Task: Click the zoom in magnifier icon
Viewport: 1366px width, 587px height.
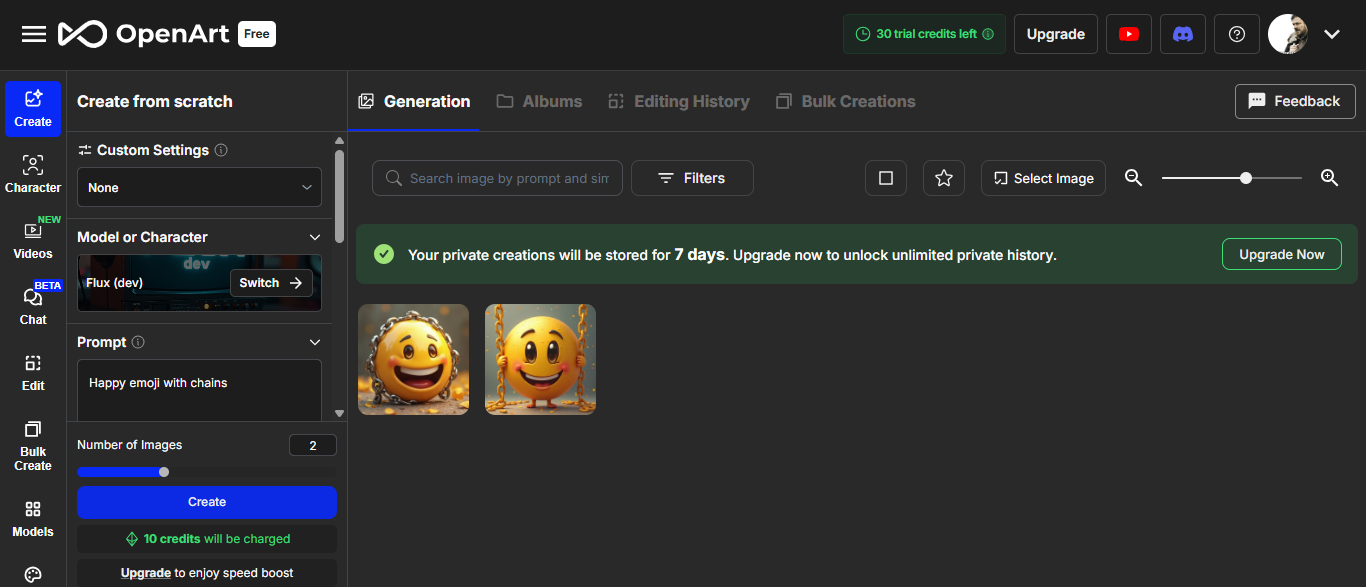Action: (1329, 177)
